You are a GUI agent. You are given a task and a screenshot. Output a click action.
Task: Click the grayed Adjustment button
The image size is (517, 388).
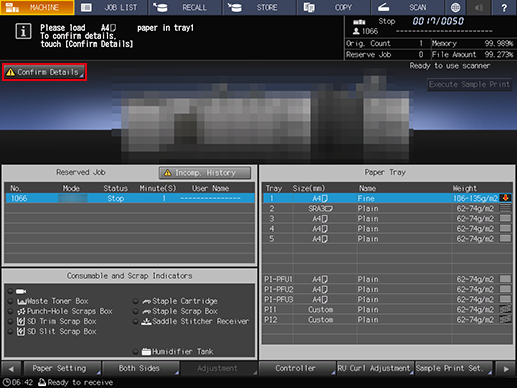219,368
